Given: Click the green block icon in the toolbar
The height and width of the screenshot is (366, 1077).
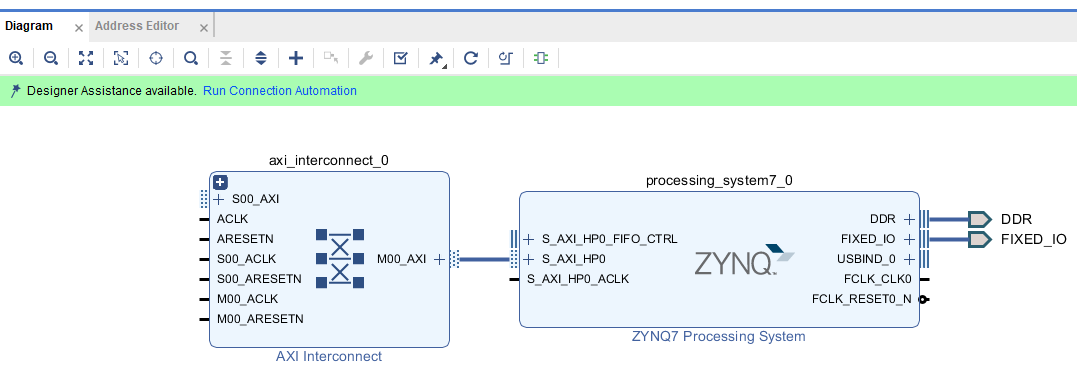Looking at the screenshot, I should 541,58.
